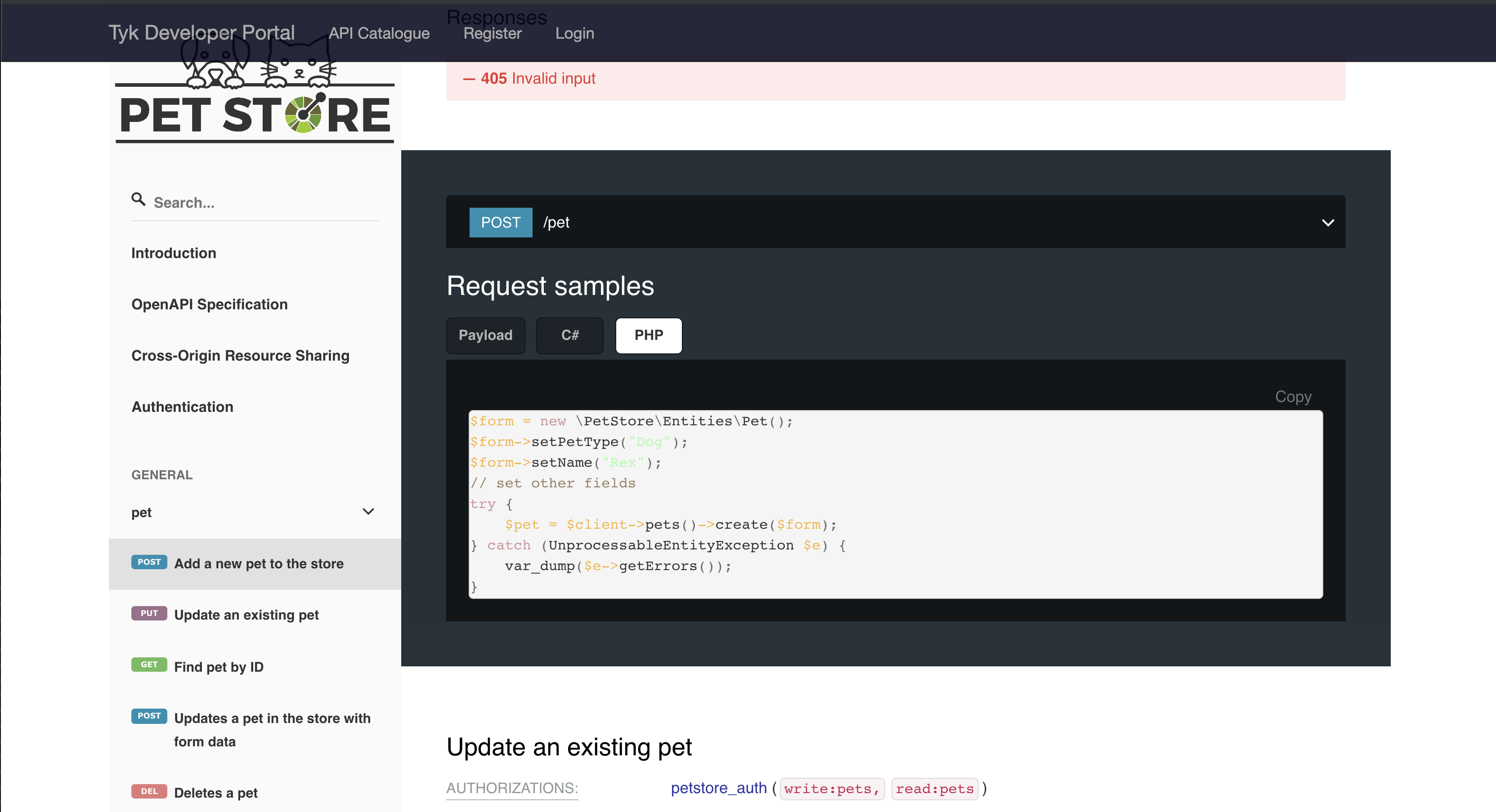
Task: Expand the GENERAL group heading
Action: click(x=162, y=474)
